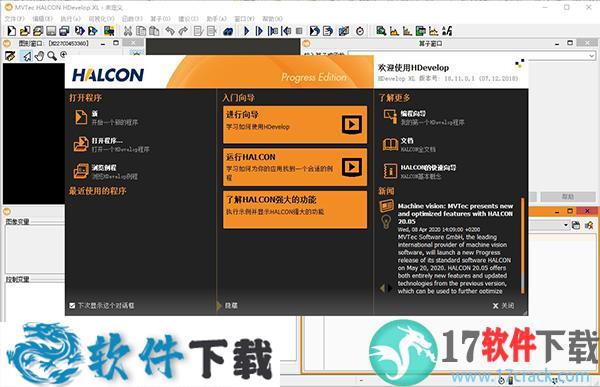Expand the operator name combo box dropdown
The image size is (600, 387).
click(592, 56)
